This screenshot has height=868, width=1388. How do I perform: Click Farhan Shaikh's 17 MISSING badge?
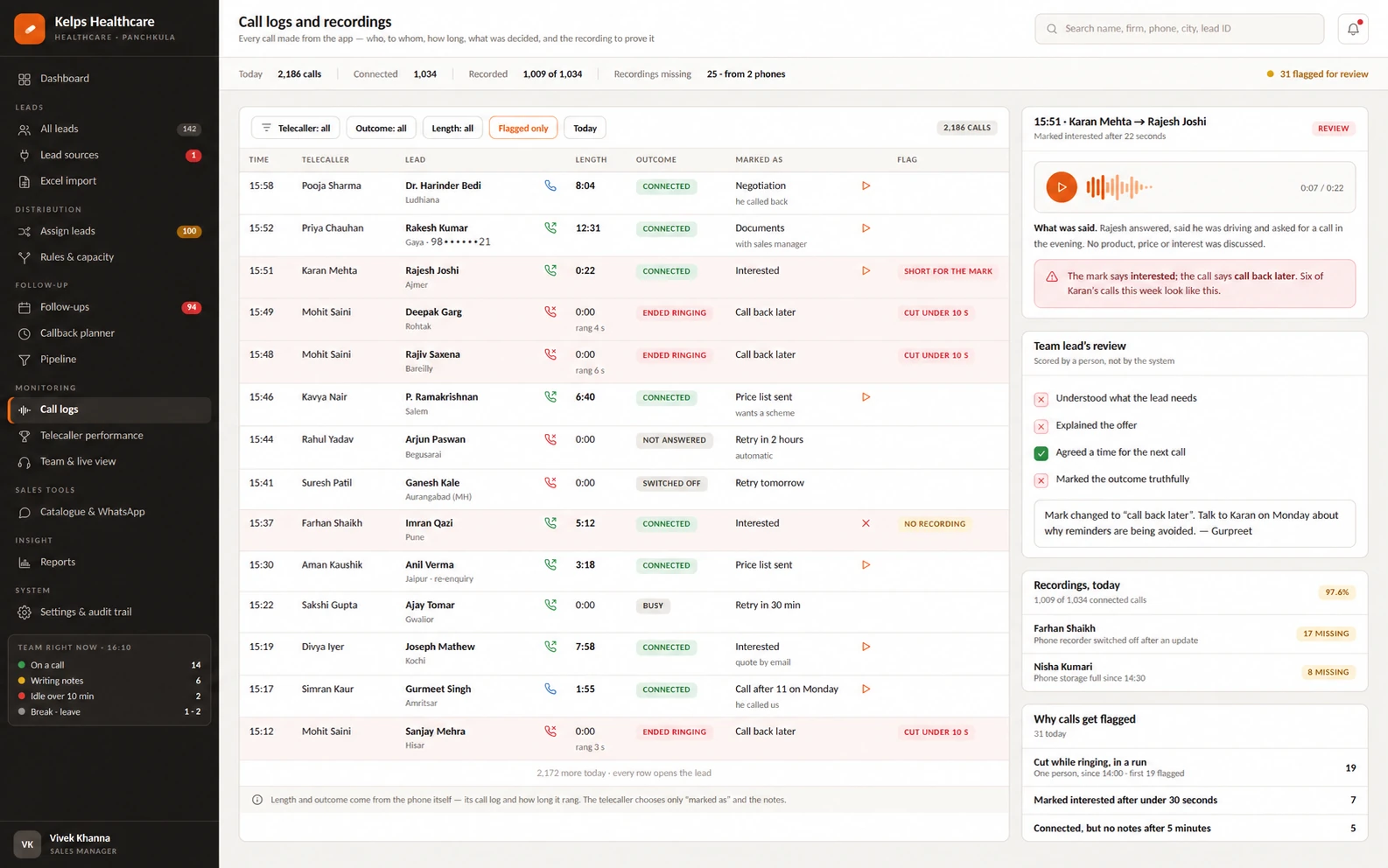tap(1326, 633)
